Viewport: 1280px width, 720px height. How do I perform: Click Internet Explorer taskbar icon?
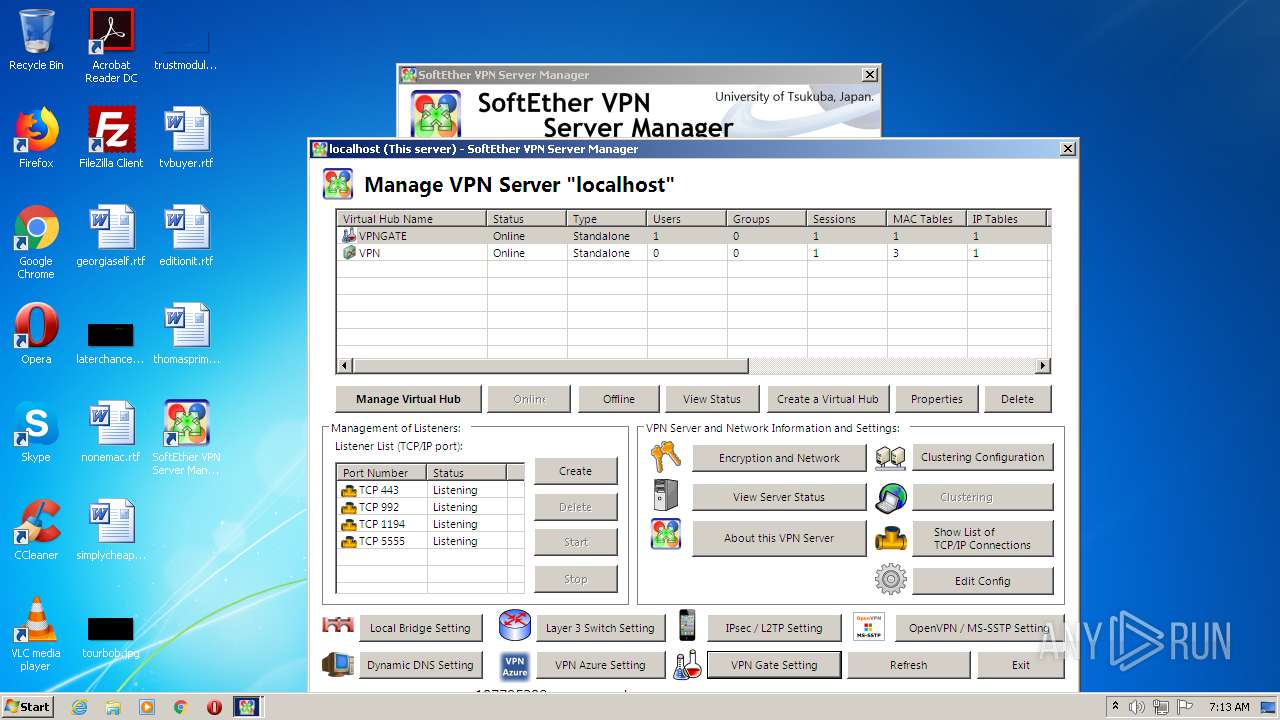(x=79, y=707)
